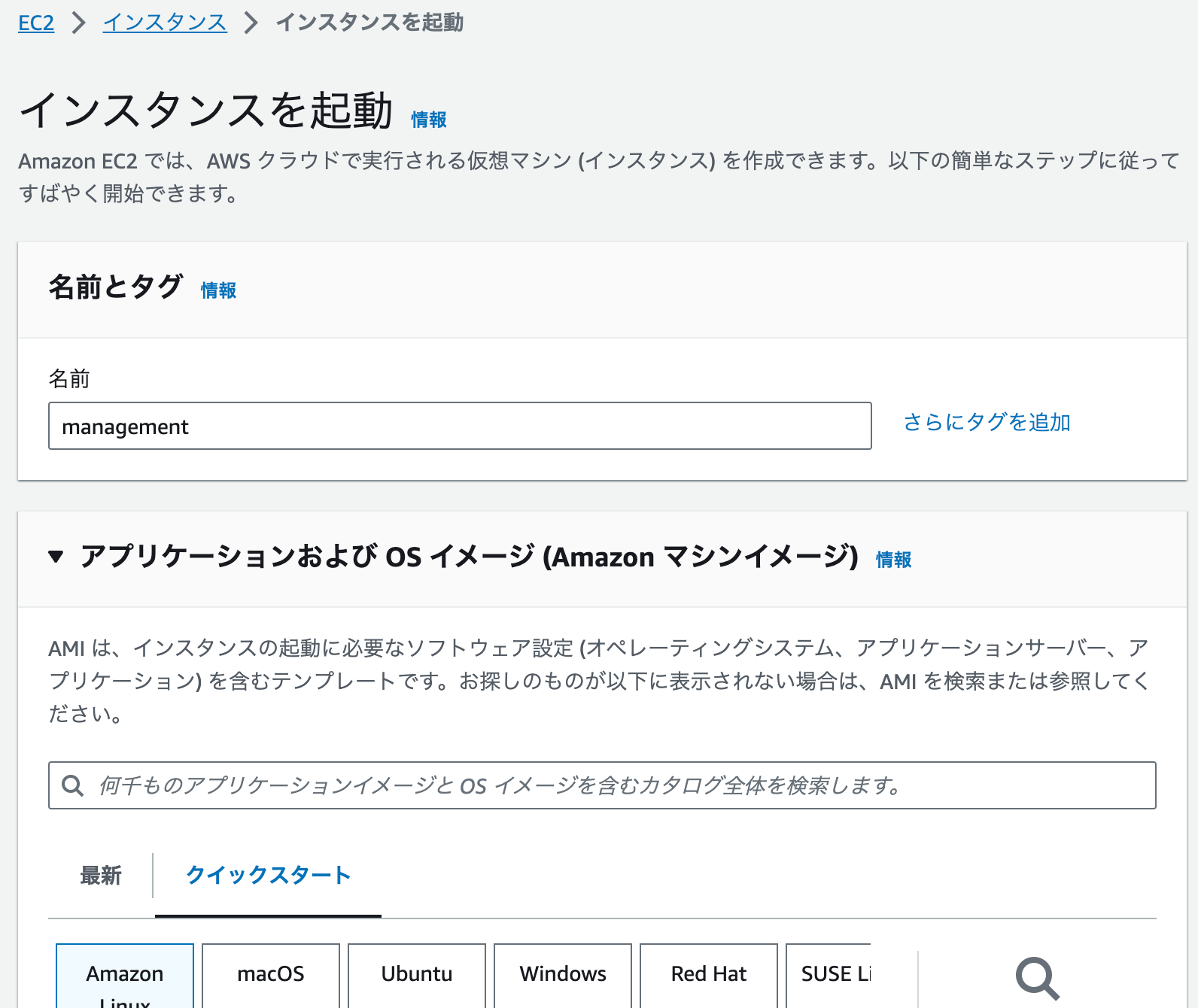Select the Amazon Linux AMI tile
1198x1008 pixels.
click(125, 976)
